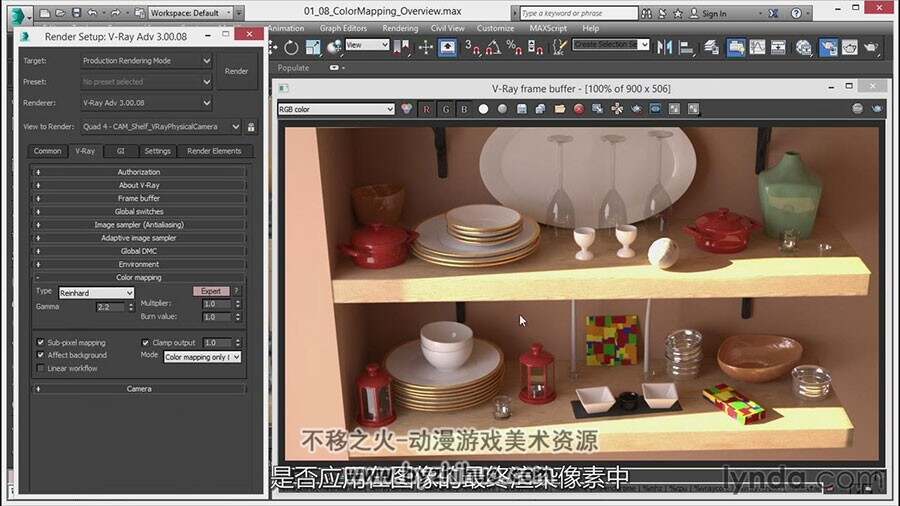Toggle lock view to render icon

(x=251, y=127)
